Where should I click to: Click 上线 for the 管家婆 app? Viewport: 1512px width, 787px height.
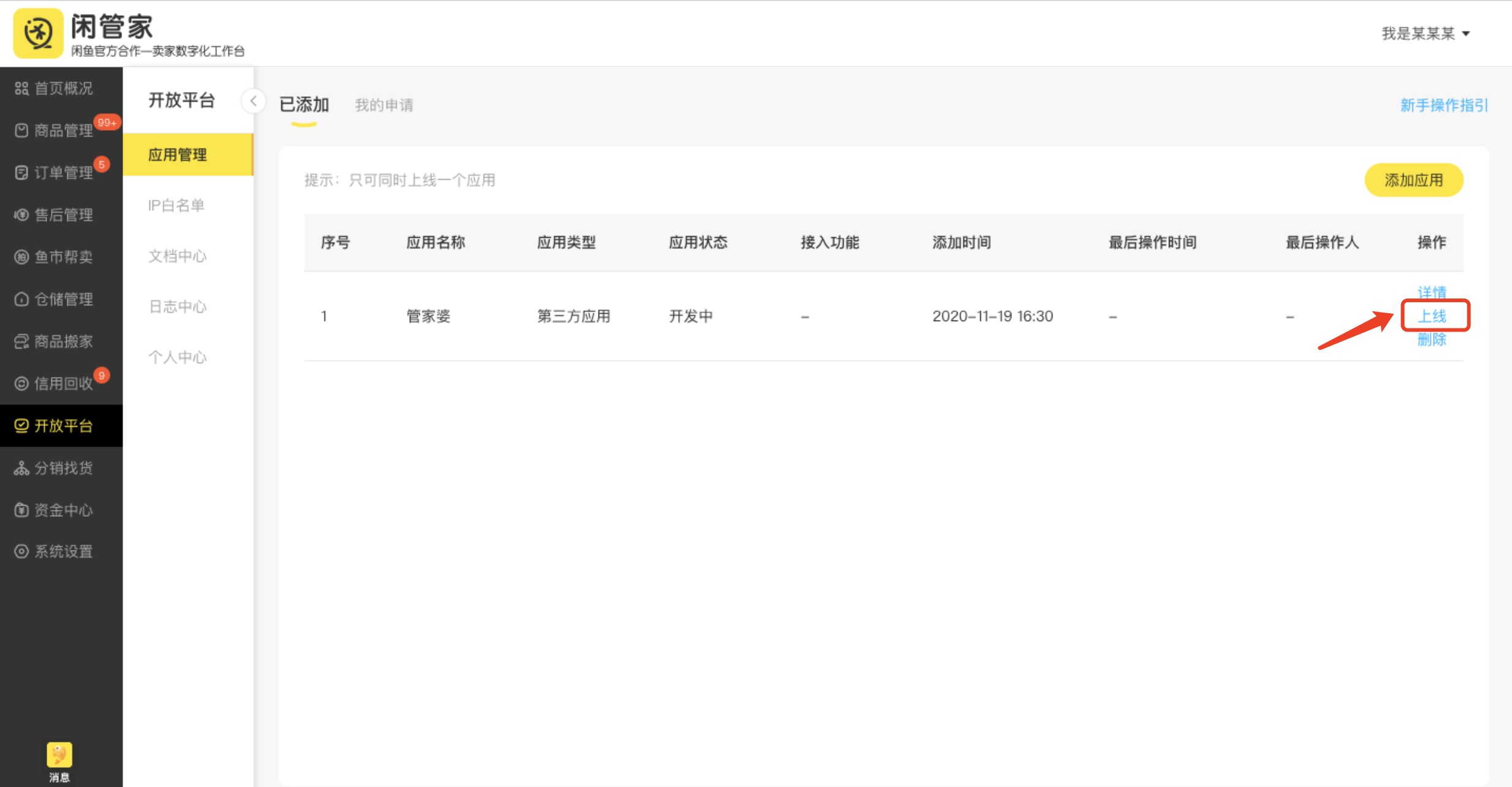click(1432, 316)
